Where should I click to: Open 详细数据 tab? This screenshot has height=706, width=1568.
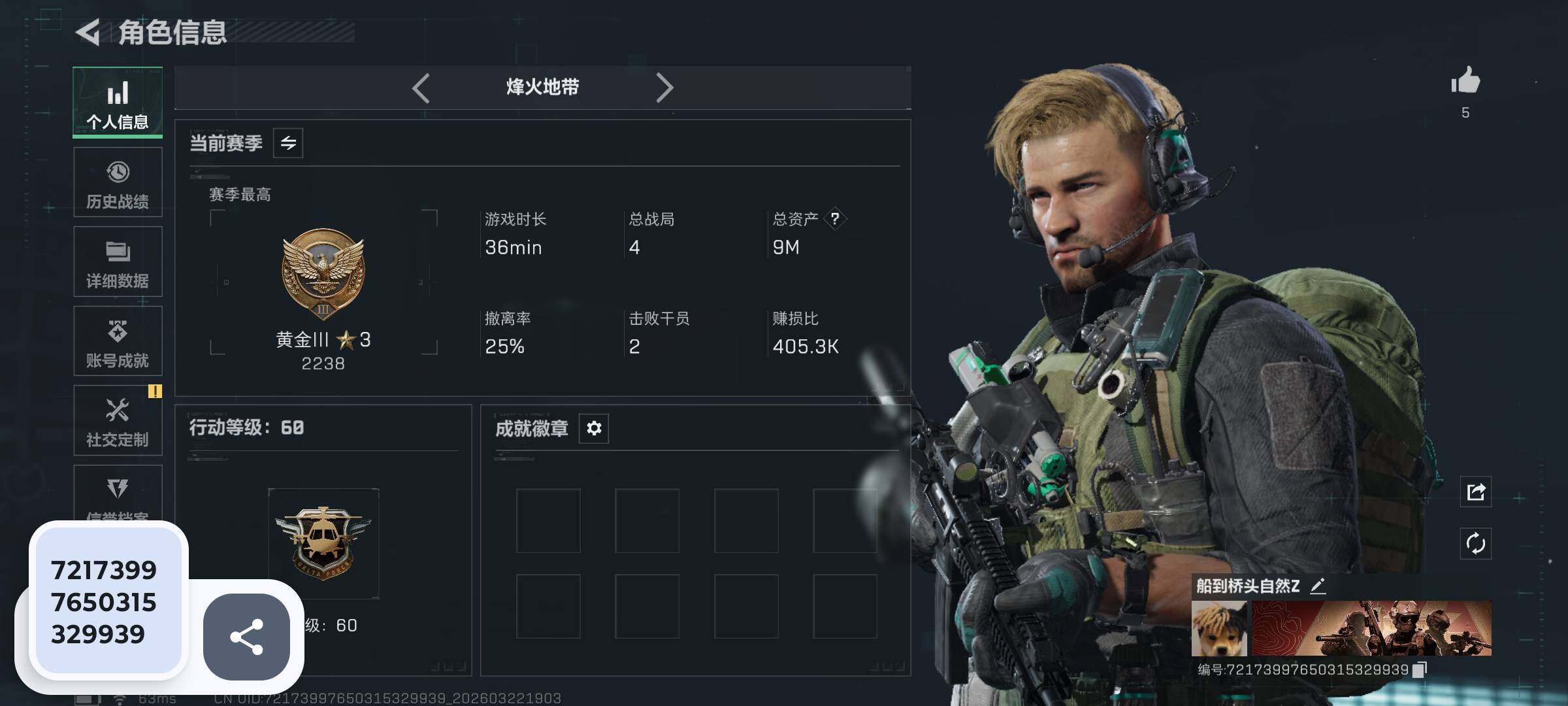point(118,261)
